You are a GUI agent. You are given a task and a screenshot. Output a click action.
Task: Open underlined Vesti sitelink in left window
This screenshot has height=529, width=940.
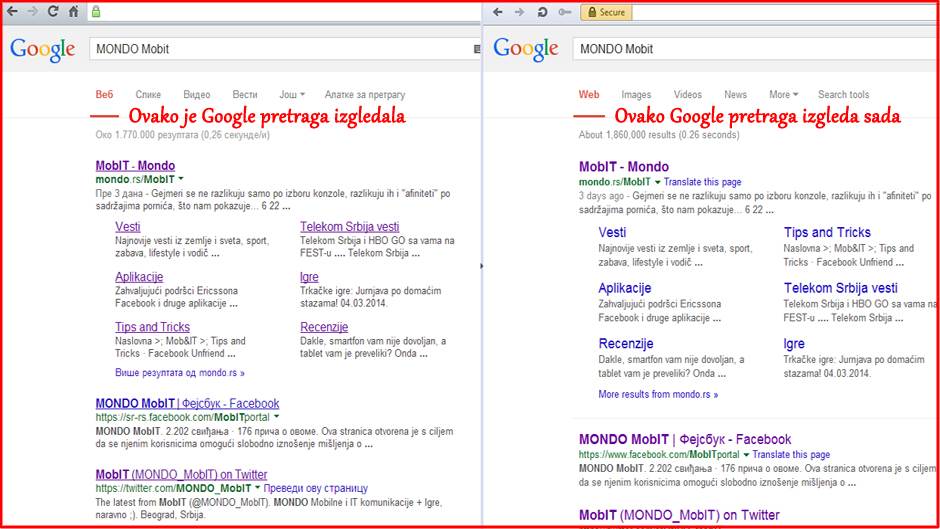[128, 227]
